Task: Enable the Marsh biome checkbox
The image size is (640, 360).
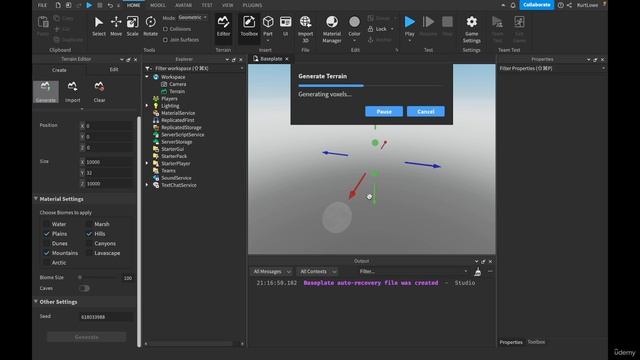Action: point(89,224)
